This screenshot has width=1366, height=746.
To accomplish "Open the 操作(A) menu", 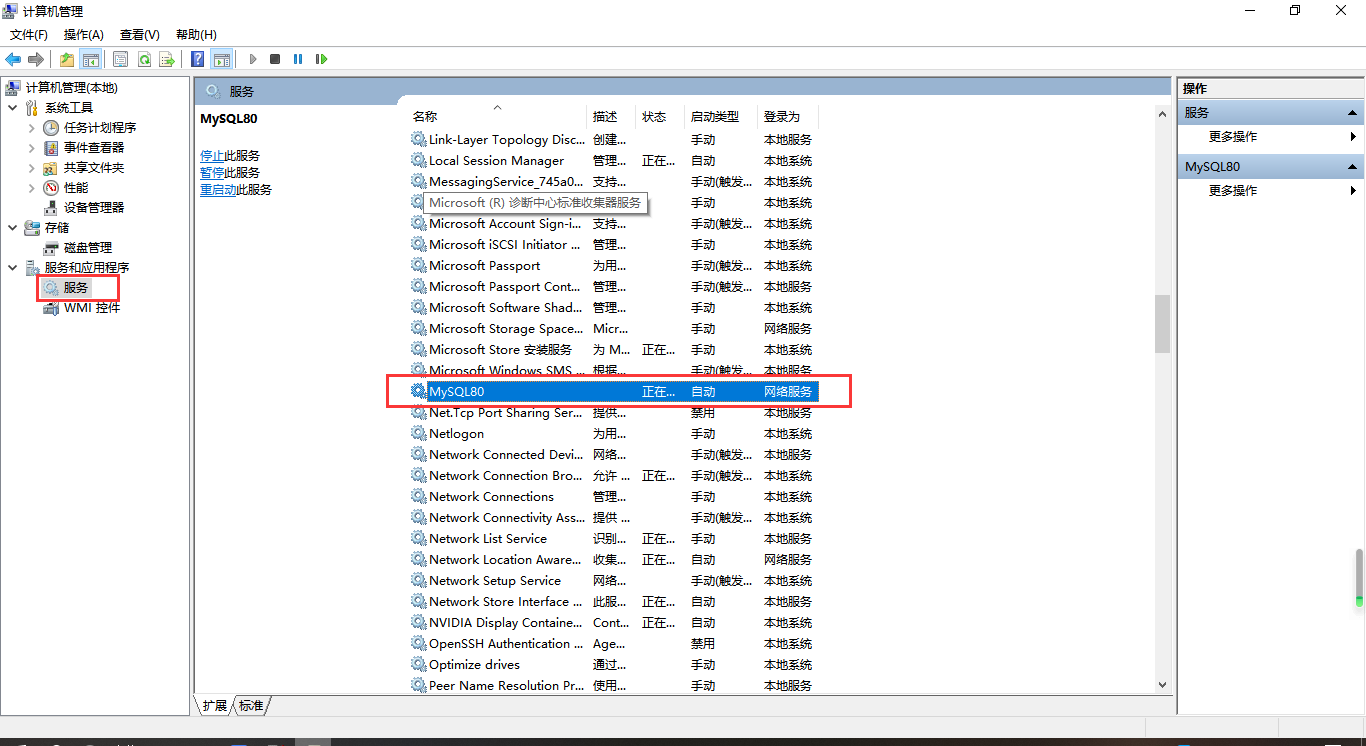I will (84, 35).
